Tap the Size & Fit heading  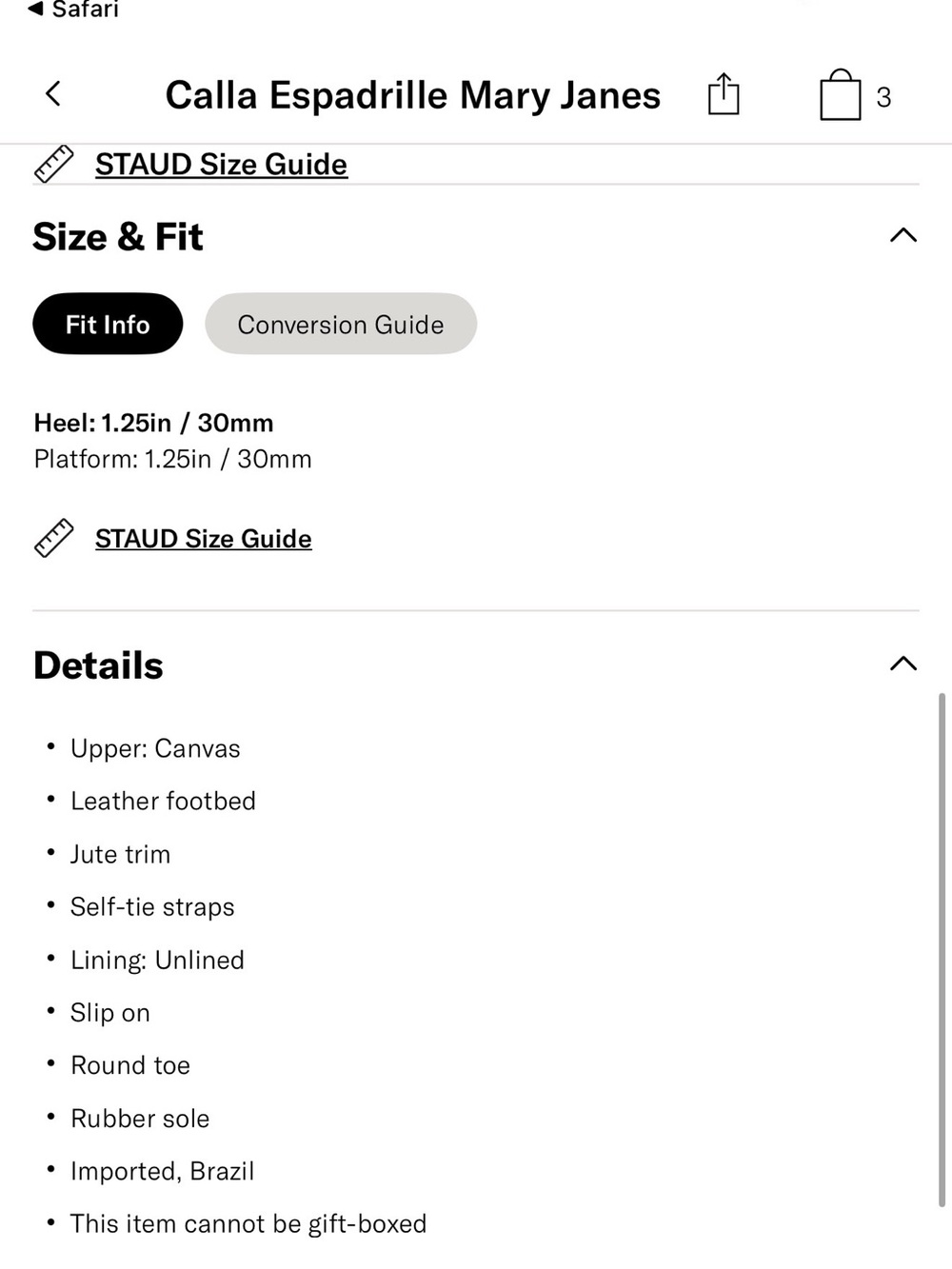click(x=118, y=236)
